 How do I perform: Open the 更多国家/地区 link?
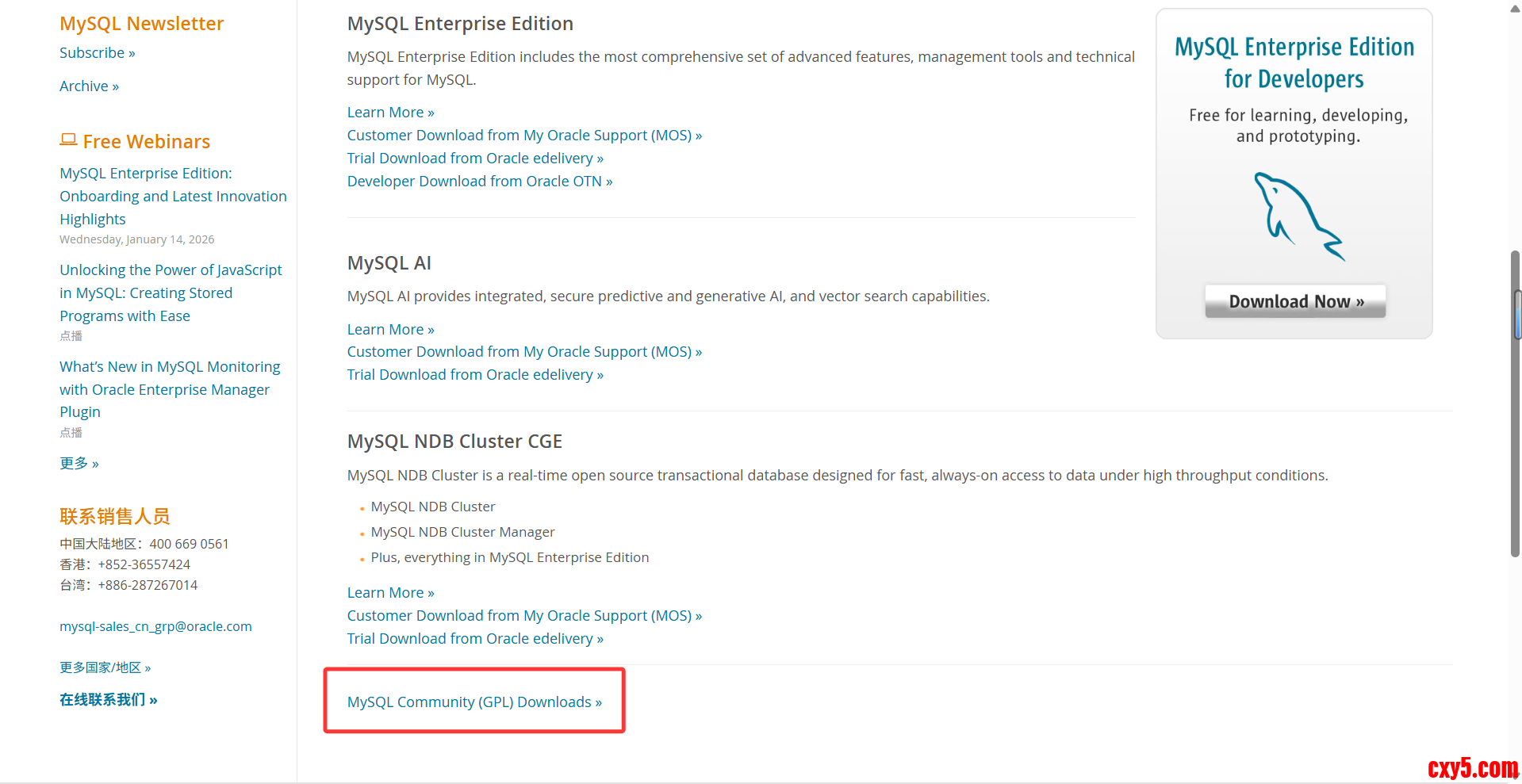[105, 667]
